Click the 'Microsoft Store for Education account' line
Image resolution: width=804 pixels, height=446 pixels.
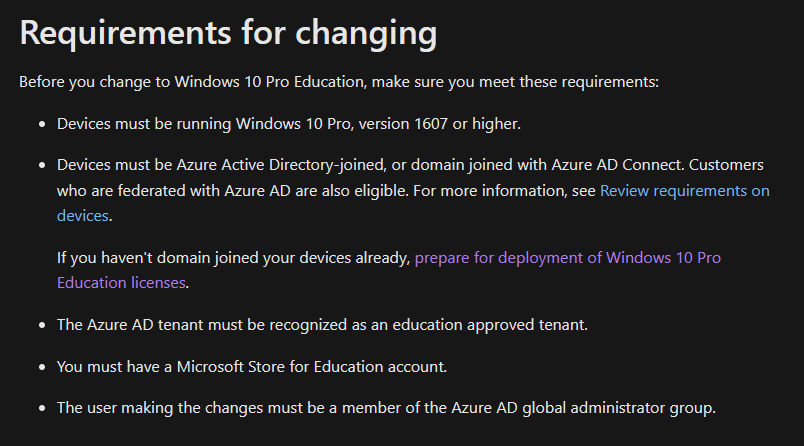pyautogui.click(x=251, y=366)
